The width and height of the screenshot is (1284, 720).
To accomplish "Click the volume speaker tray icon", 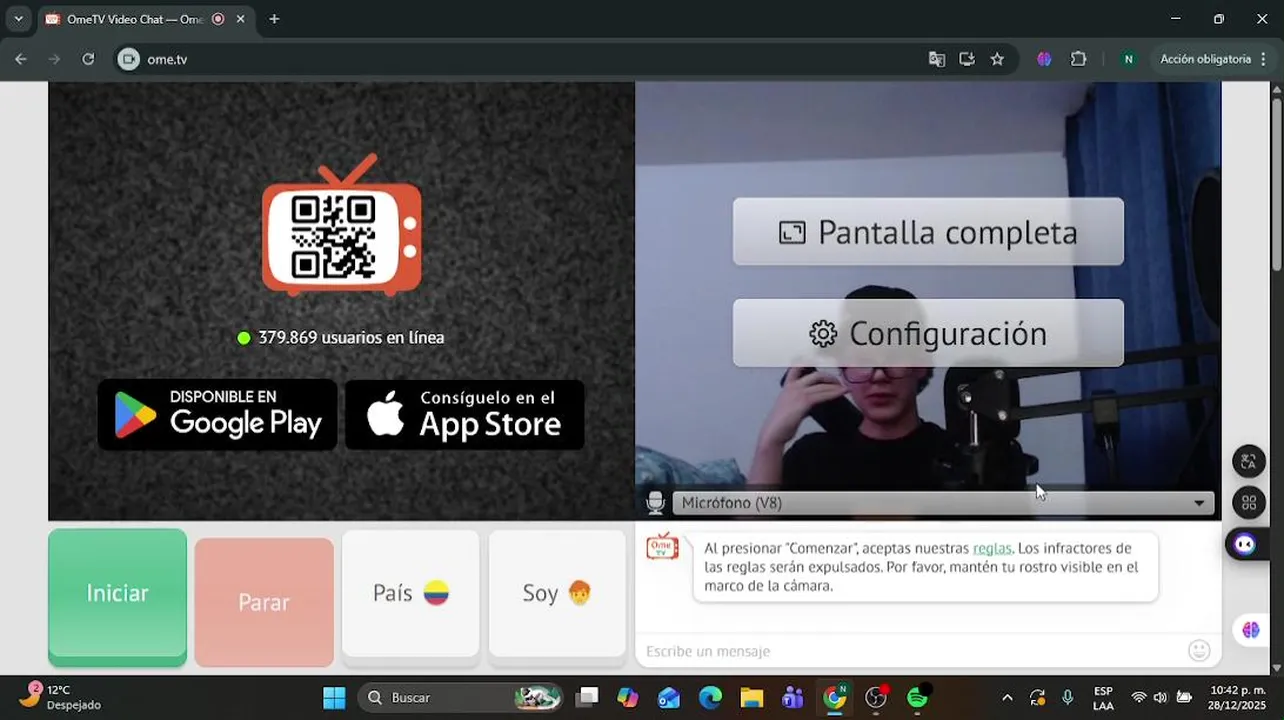I will [x=1160, y=697].
